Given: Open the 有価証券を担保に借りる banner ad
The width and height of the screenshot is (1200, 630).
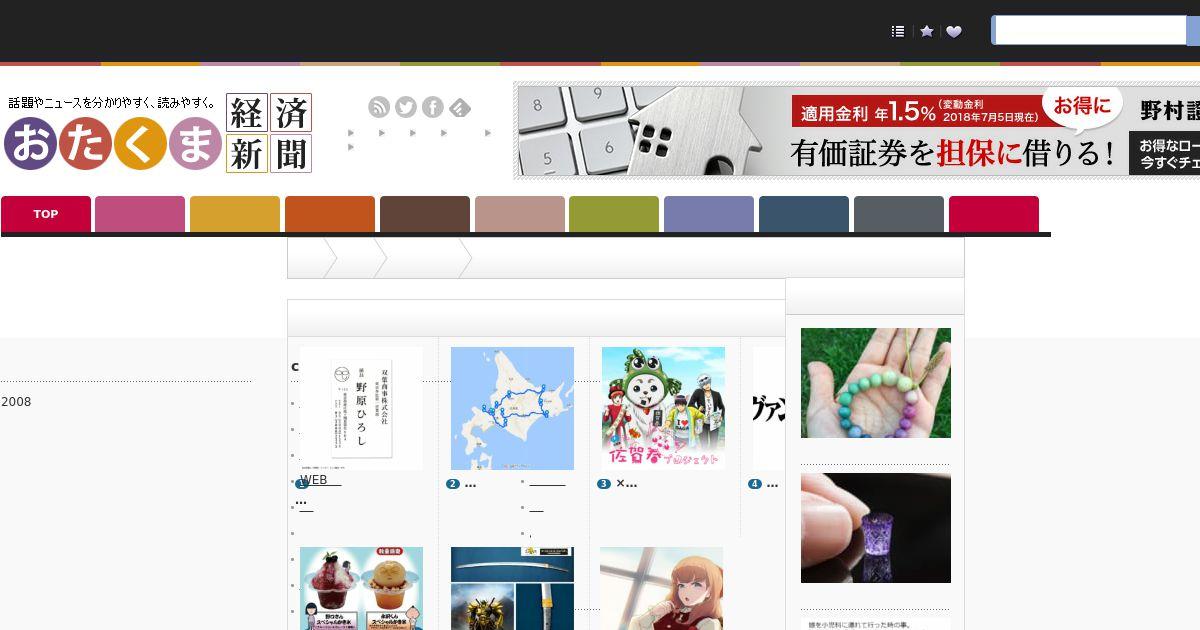Looking at the screenshot, I should point(858,131).
